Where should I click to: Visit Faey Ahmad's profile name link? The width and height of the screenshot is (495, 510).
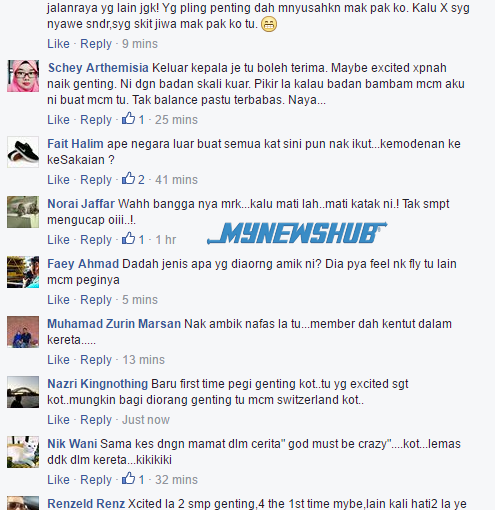tap(83, 264)
